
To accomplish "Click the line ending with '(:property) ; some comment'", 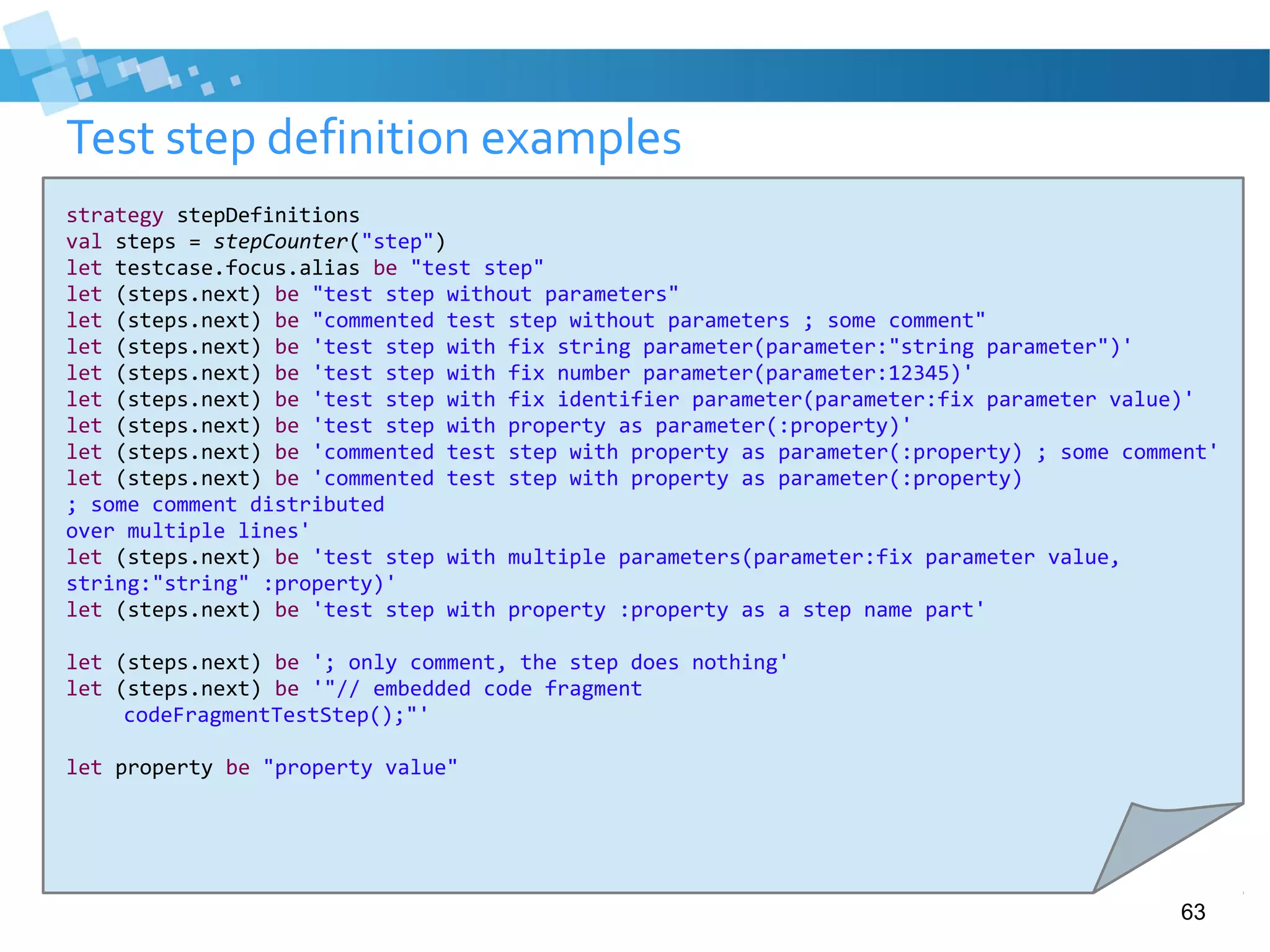I will (x=642, y=452).
